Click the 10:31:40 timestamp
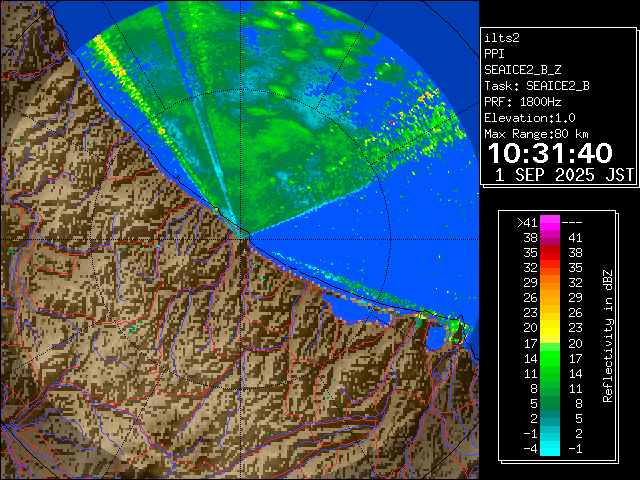Viewport: 640px width, 480px height. click(550, 153)
